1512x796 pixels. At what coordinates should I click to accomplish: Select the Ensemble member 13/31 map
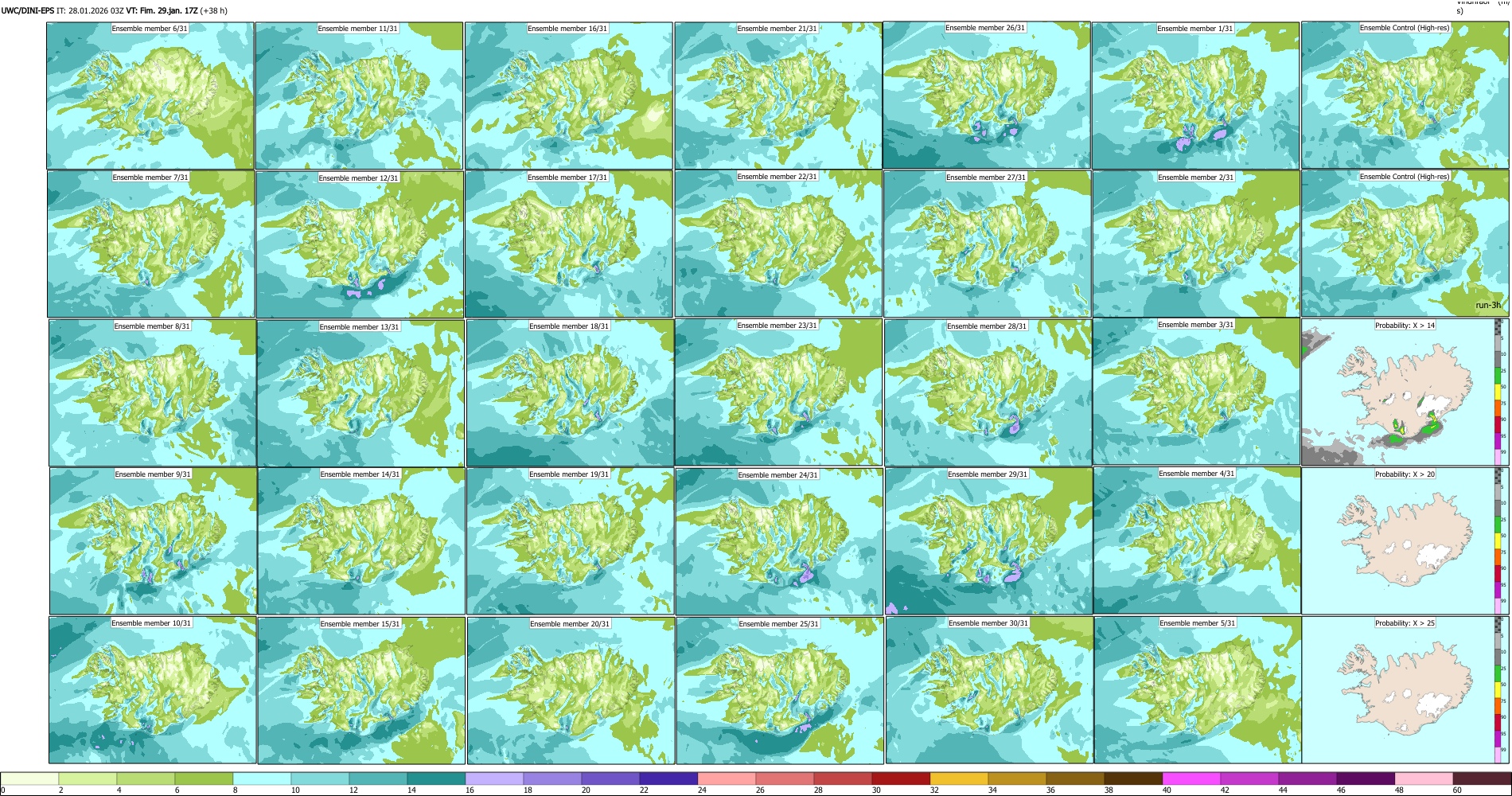coord(360,393)
